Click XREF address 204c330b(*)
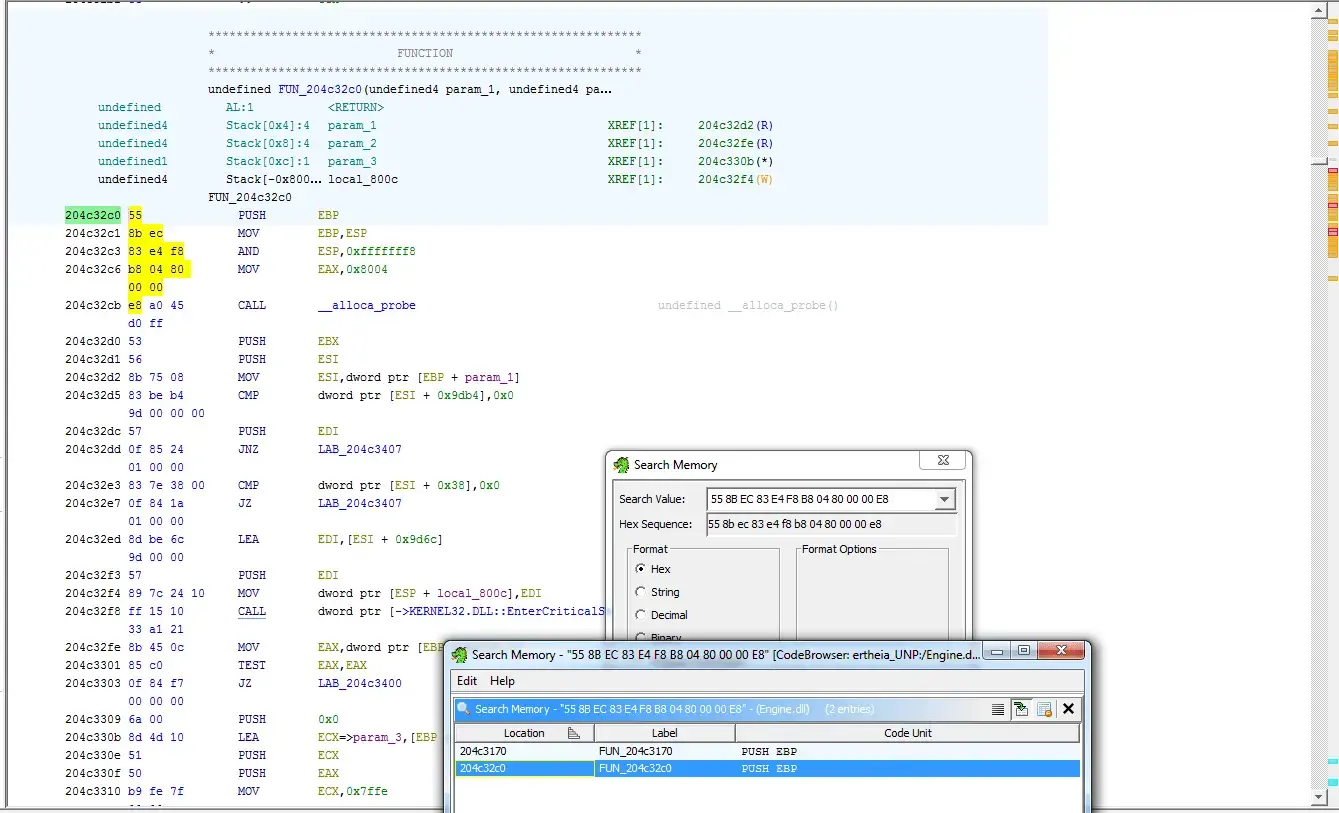The height and width of the screenshot is (813, 1339). (735, 161)
